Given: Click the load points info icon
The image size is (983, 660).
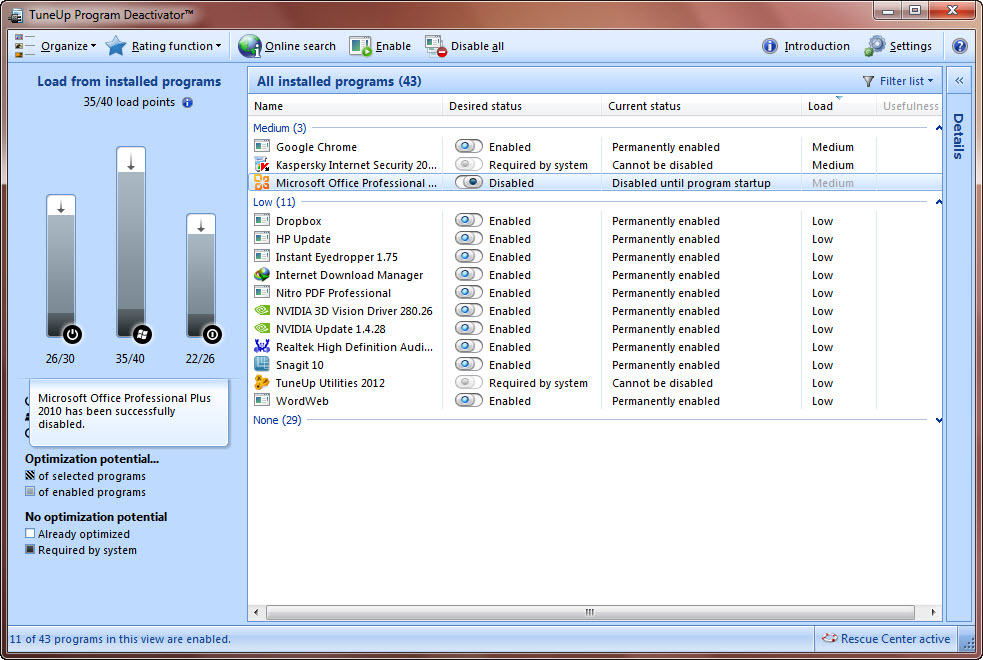Looking at the screenshot, I should coord(187,102).
